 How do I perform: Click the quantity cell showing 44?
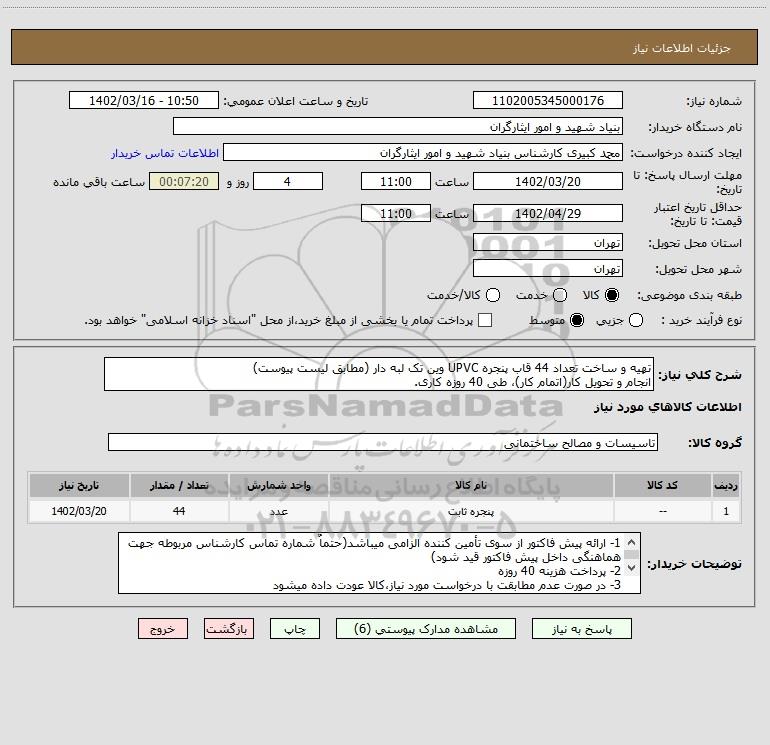179,511
